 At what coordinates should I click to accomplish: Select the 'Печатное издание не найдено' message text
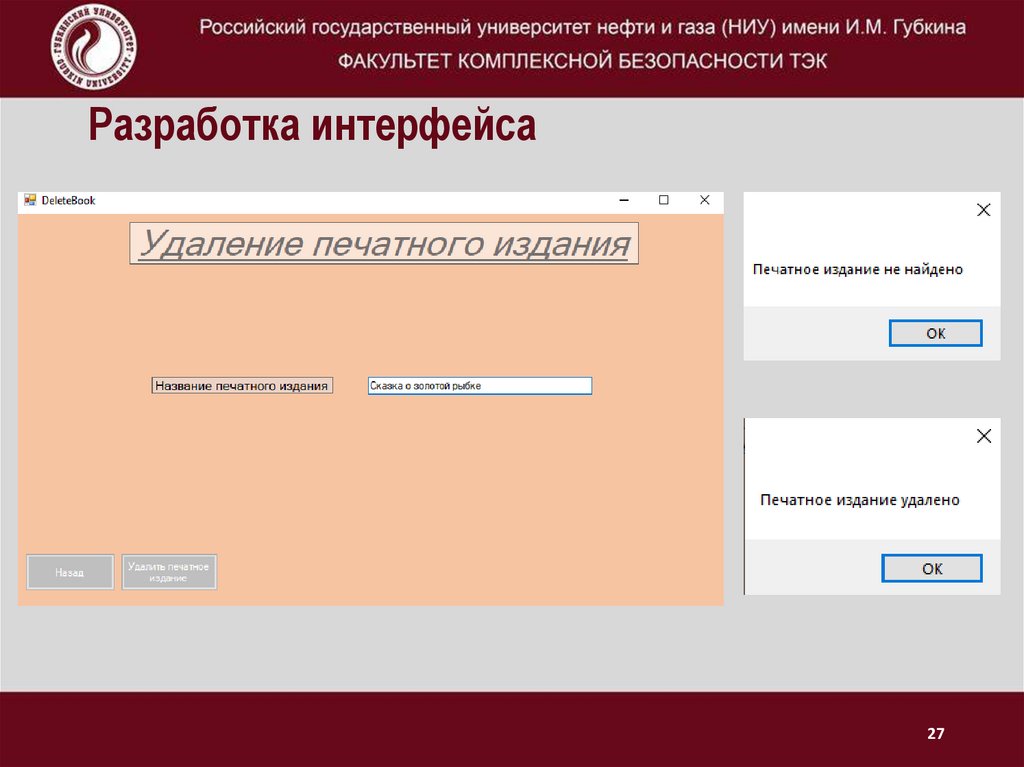[858, 269]
